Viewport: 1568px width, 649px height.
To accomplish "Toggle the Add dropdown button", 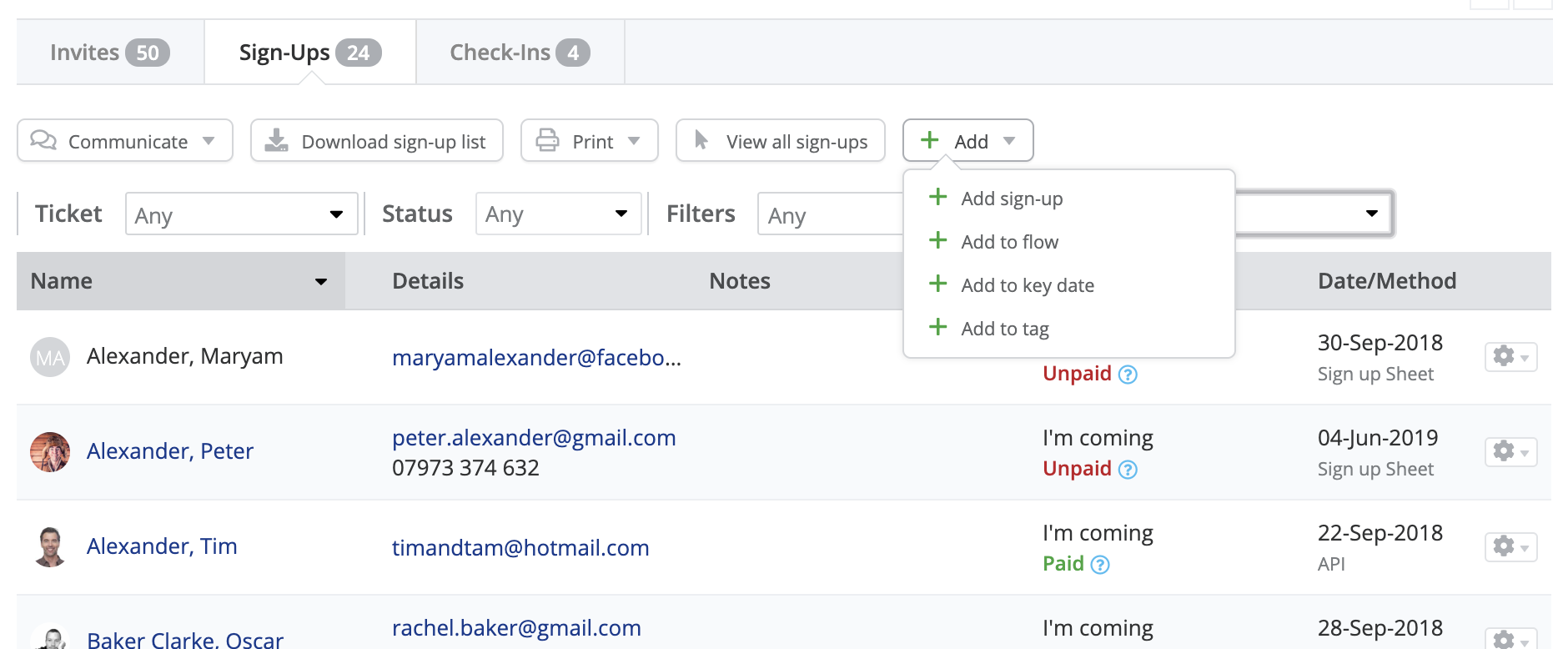I will [968, 141].
